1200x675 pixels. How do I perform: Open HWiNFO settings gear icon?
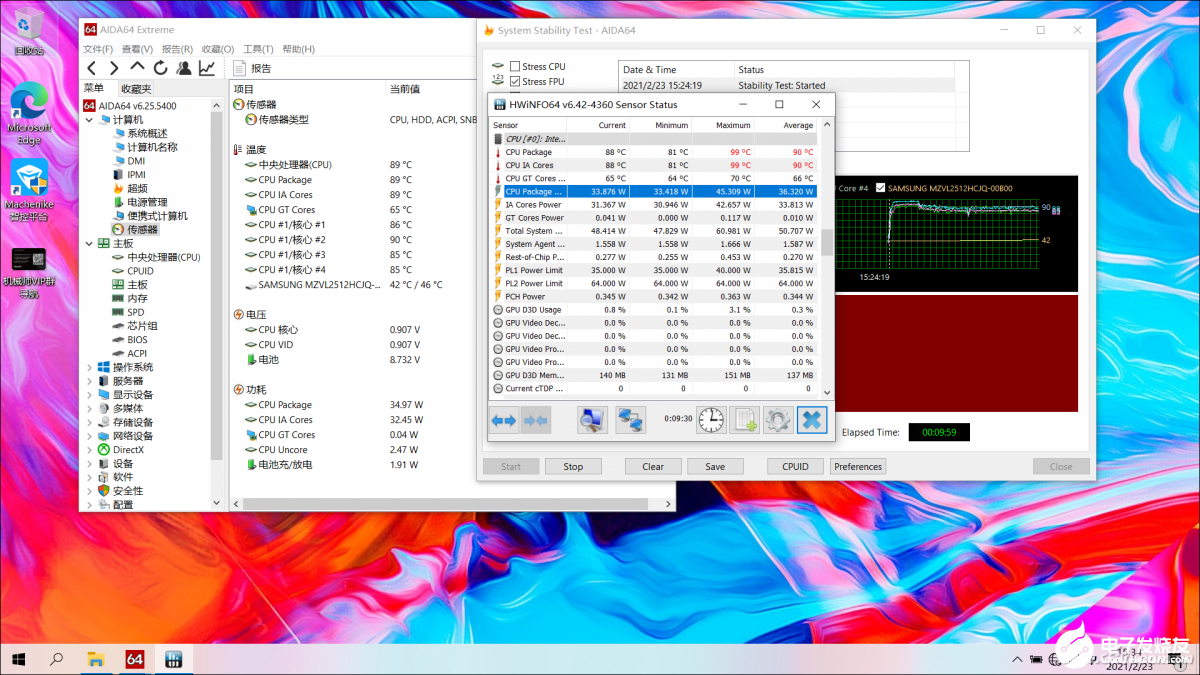(x=778, y=420)
